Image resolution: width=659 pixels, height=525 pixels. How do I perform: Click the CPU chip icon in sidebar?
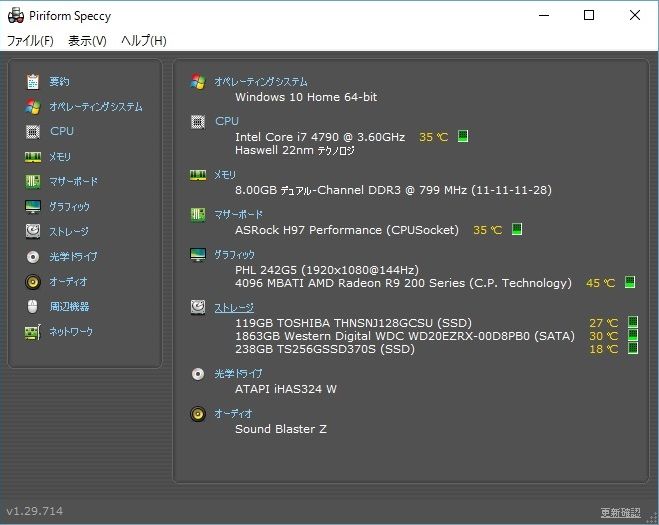point(33,132)
